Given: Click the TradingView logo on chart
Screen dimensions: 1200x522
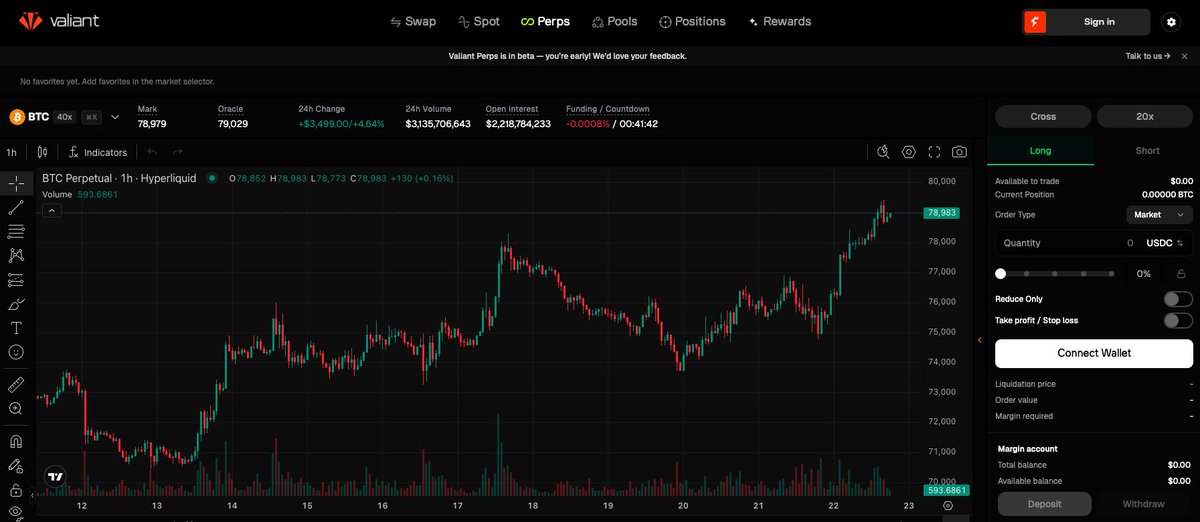Looking at the screenshot, I should (56, 477).
